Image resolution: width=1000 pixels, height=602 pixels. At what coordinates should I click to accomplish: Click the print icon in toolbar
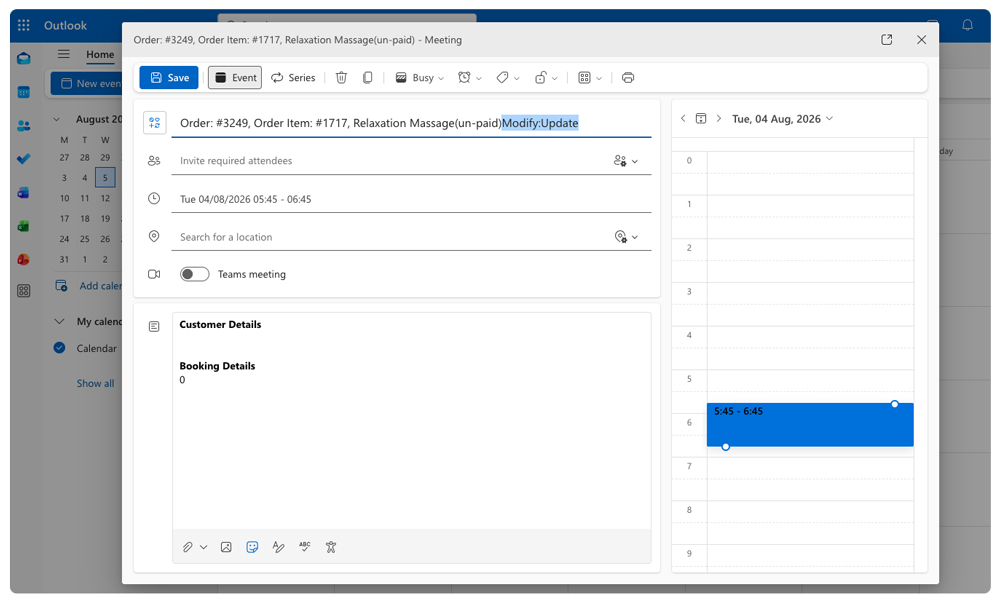point(628,78)
